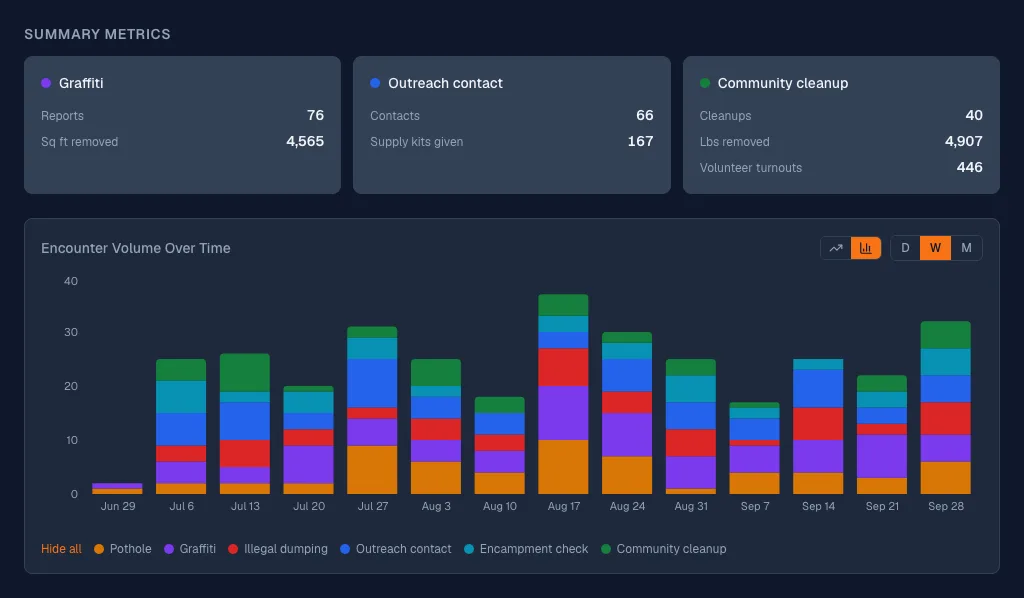
Task: Select the bar chart view icon
Action: [x=866, y=248]
